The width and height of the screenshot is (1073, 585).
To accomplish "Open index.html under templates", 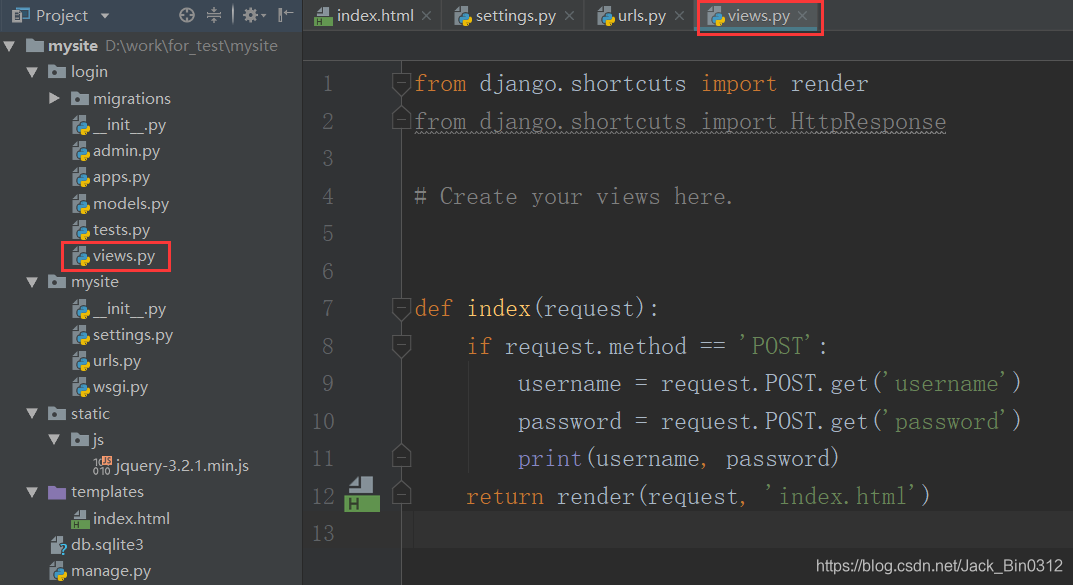I will (x=131, y=519).
